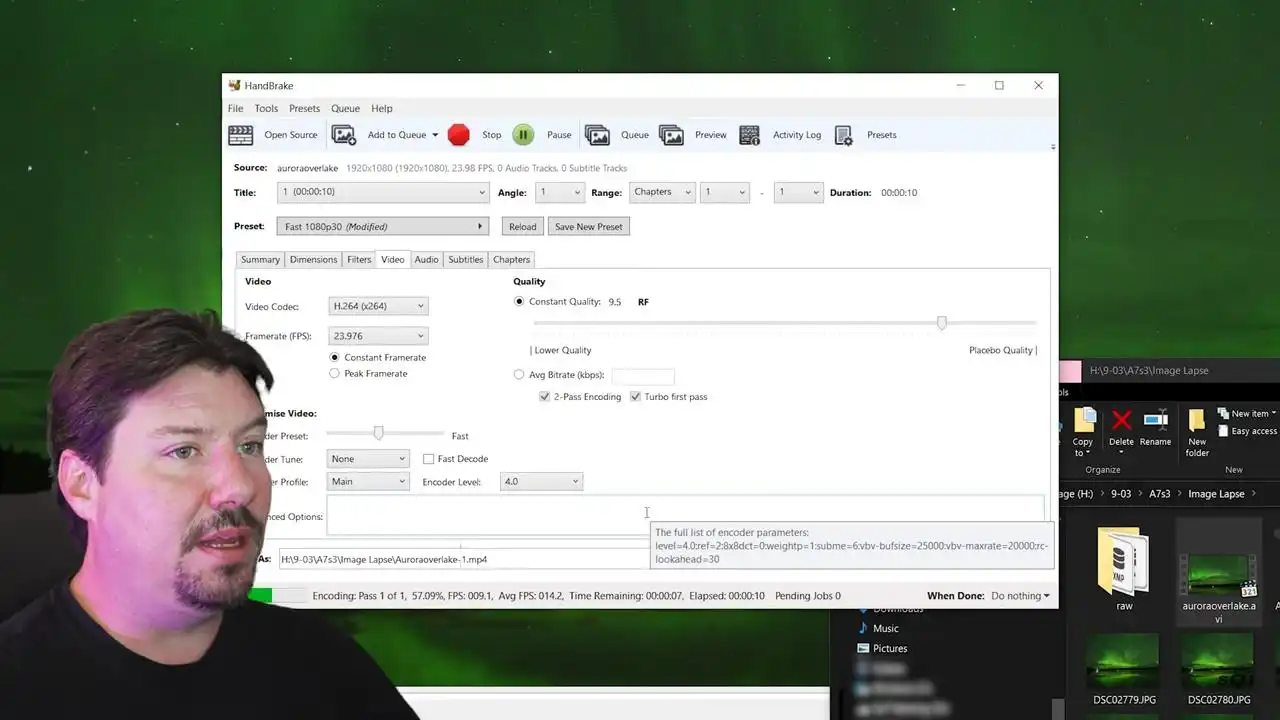Click the Rename icon in Explorer ribbon
This screenshot has width=1280, height=720.
[1156, 421]
